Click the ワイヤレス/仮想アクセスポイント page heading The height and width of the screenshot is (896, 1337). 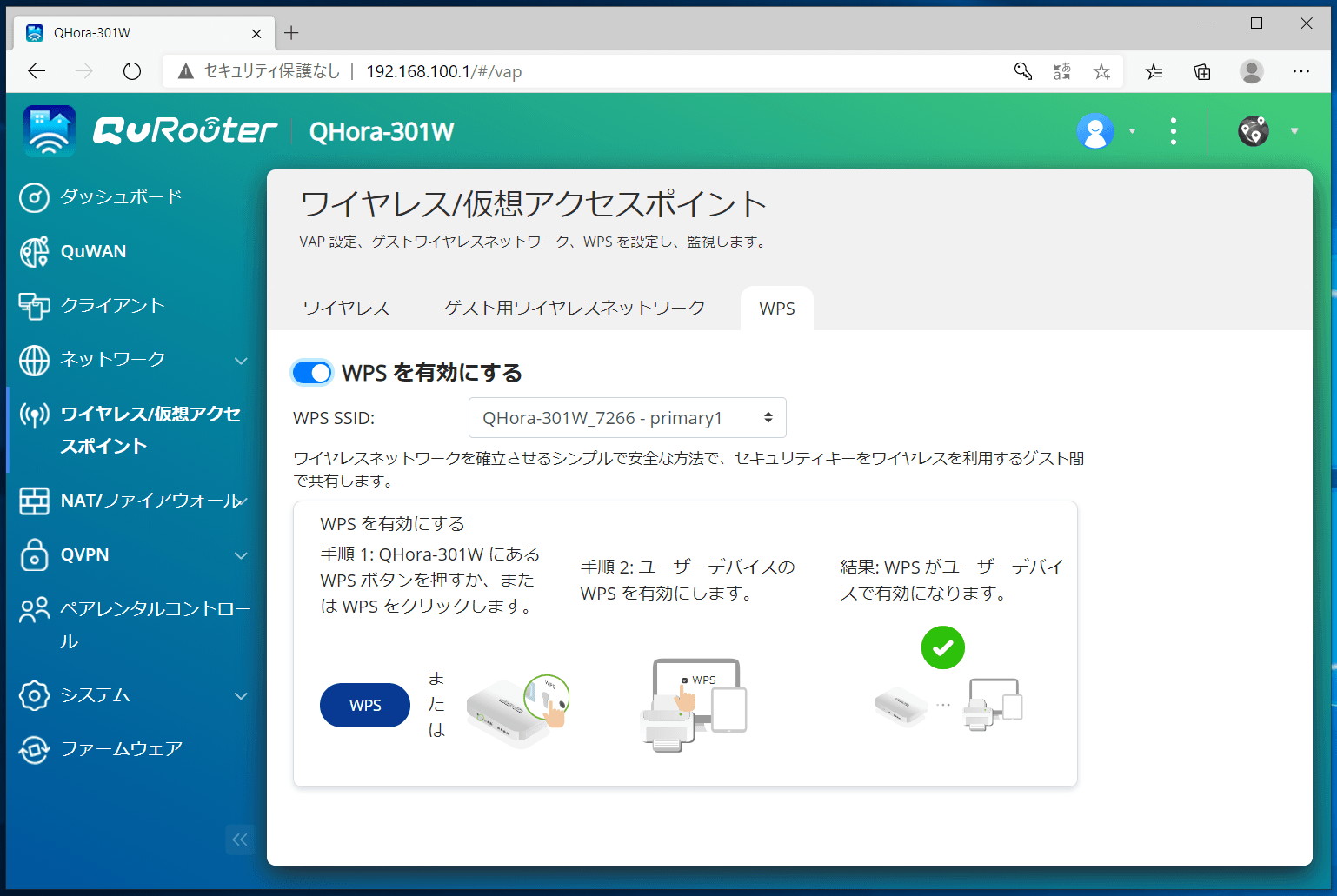pyautogui.click(x=533, y=204)
